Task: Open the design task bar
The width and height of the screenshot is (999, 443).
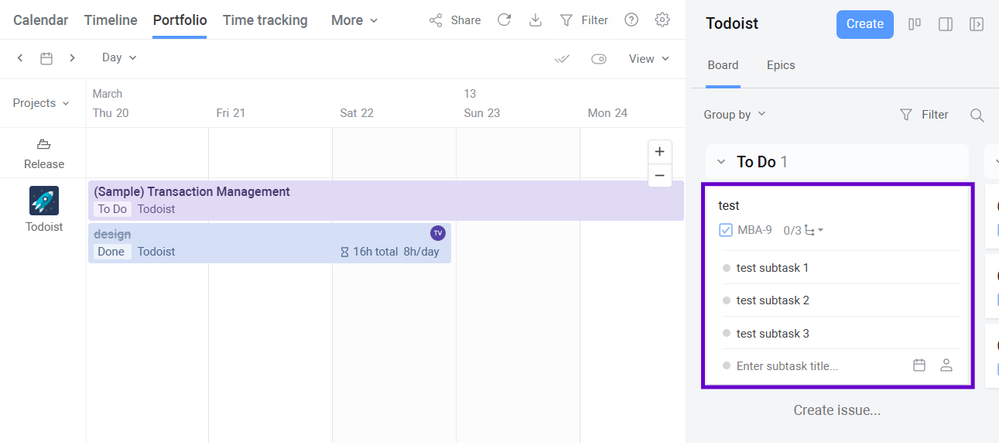Action: pyautogui.click(x=270, y=243)
